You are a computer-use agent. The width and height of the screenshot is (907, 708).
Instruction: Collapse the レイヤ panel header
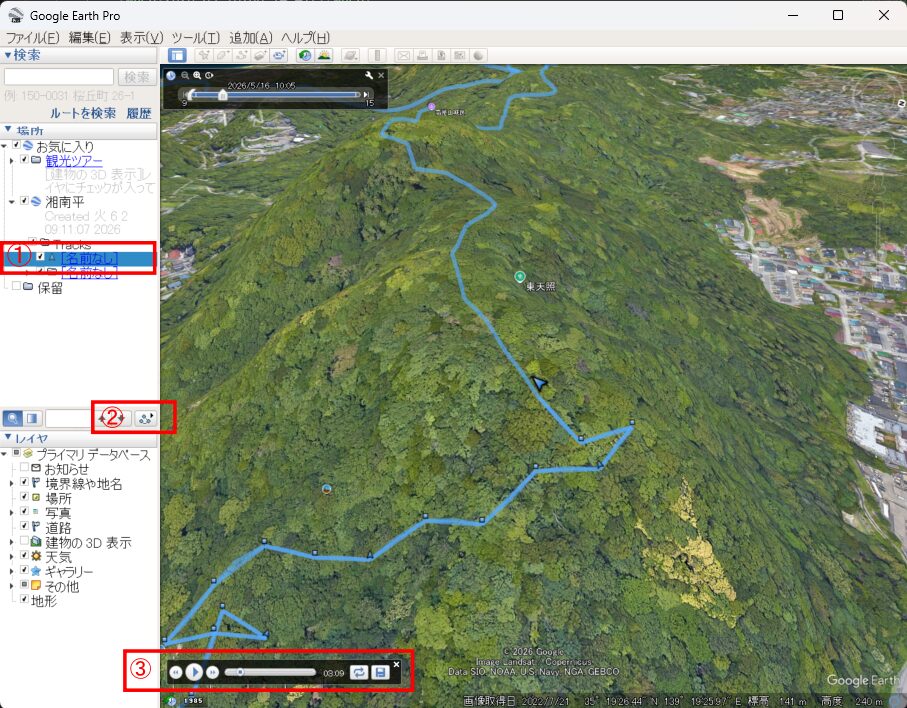(80, 438)
